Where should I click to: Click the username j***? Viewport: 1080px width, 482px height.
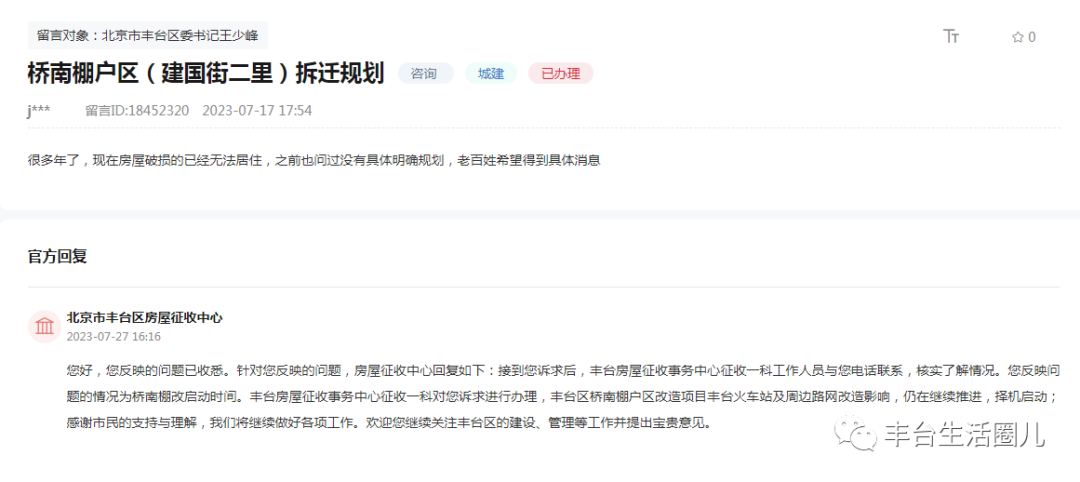[39, 111]
